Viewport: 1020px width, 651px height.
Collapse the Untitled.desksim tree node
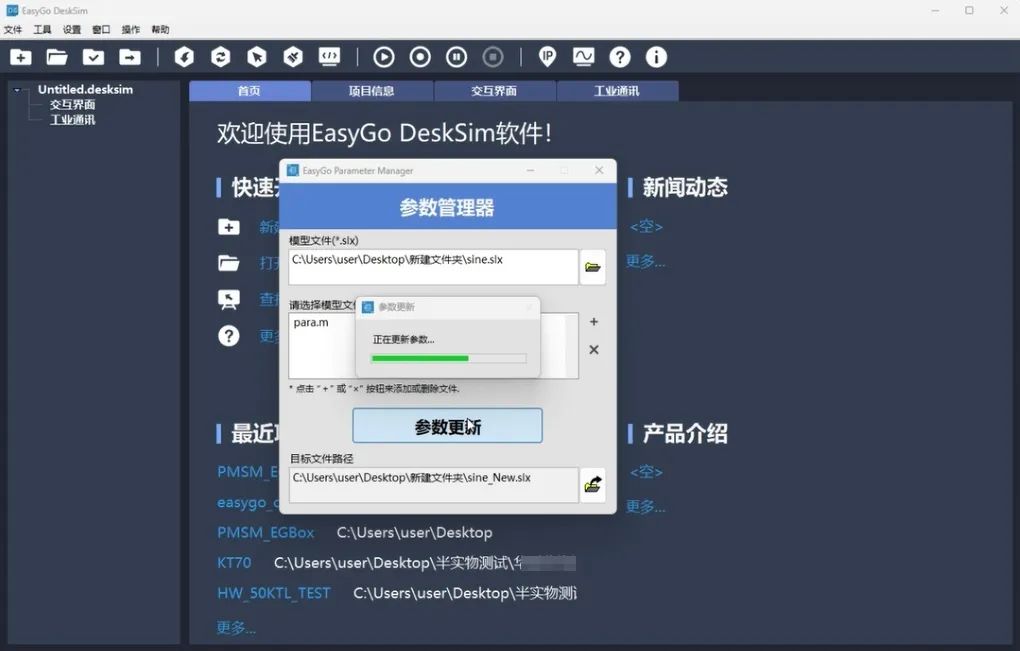(x=17, y=90)
